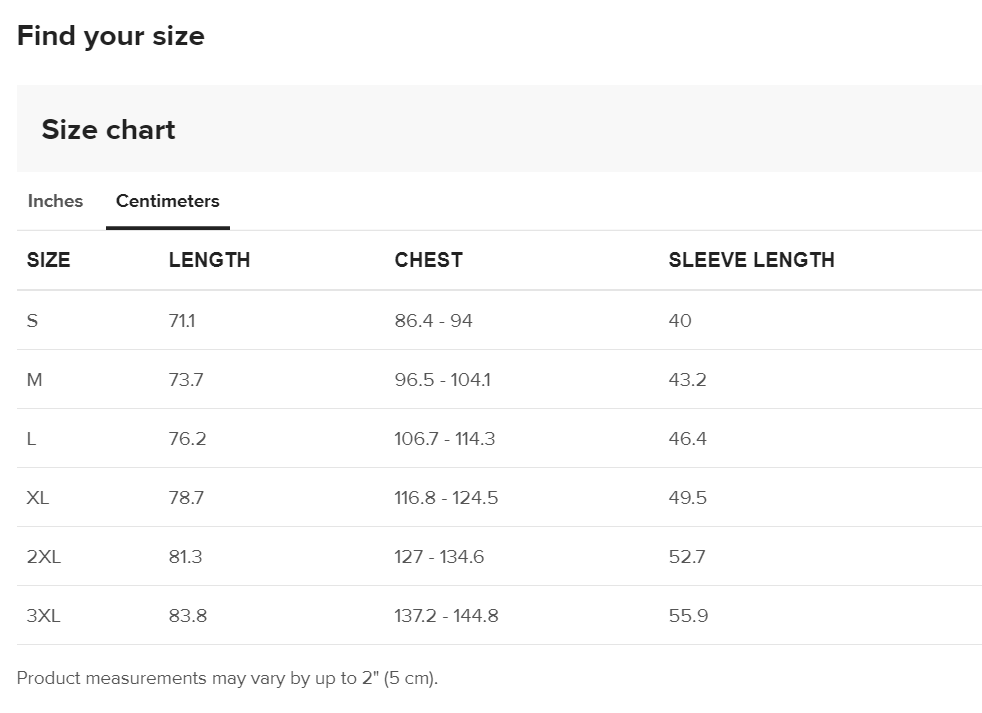Click chest range 116.8 - 124.5
Image resolution: width=982 pixels, height=713 pixels.
446,498
